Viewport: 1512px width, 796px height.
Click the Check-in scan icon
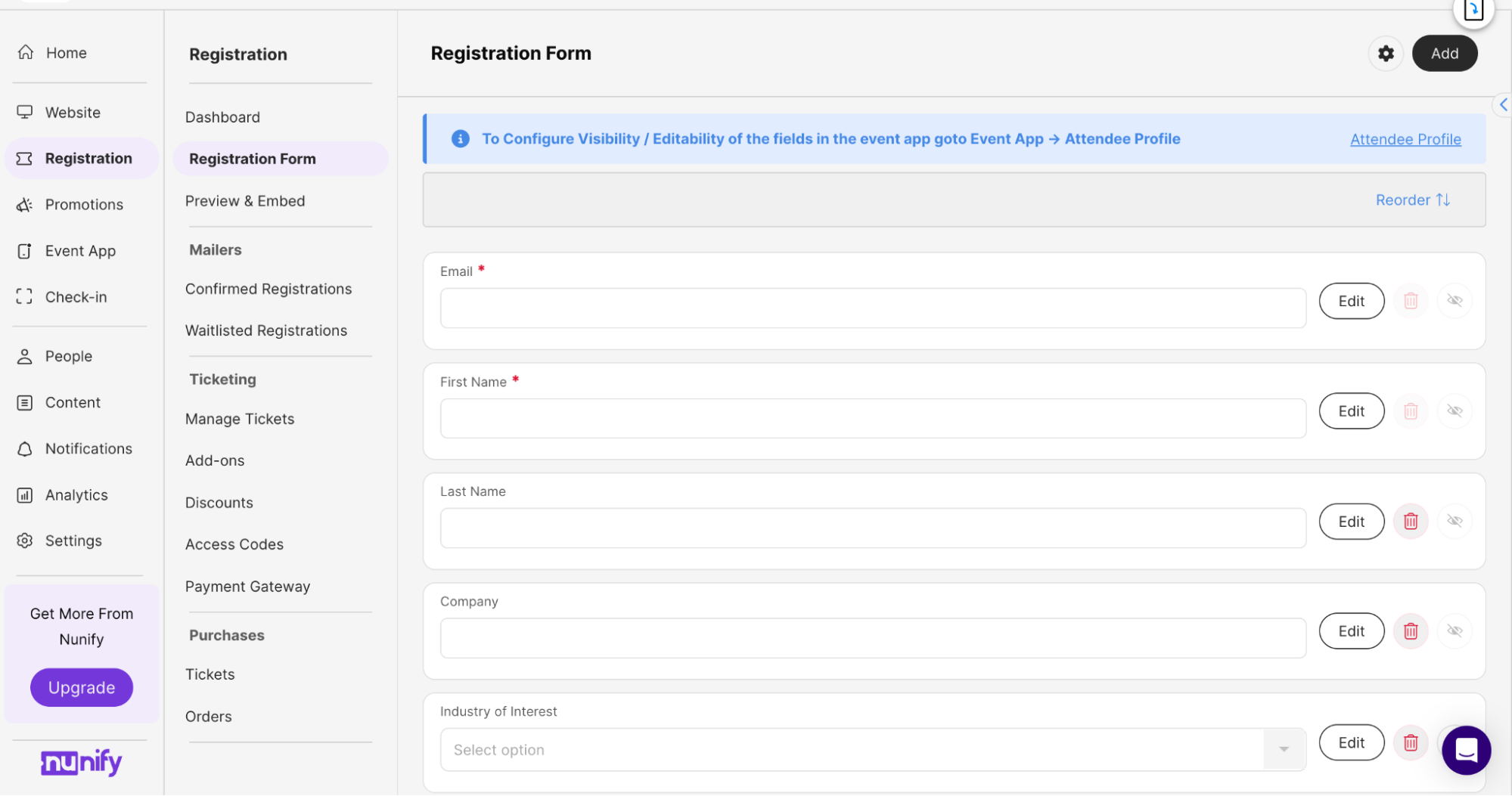(x=25, y=297)
